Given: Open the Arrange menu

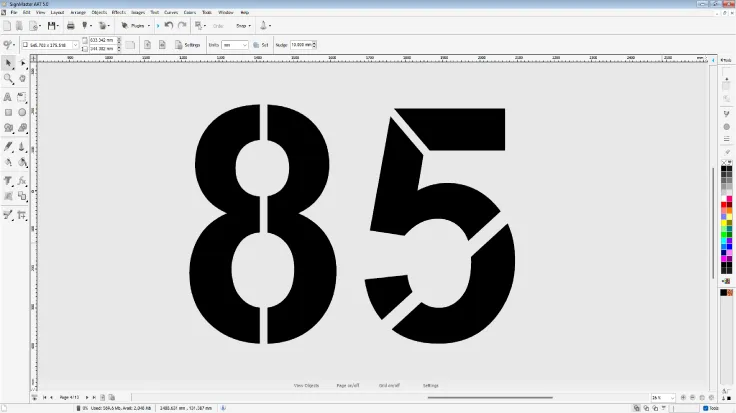Looking at the screenshot, I should click(x=78, y=13).
